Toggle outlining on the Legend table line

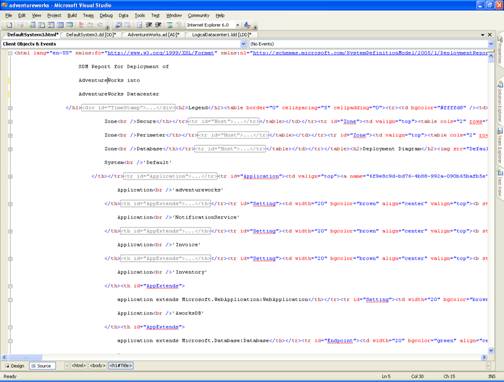(x=10, y=108)
